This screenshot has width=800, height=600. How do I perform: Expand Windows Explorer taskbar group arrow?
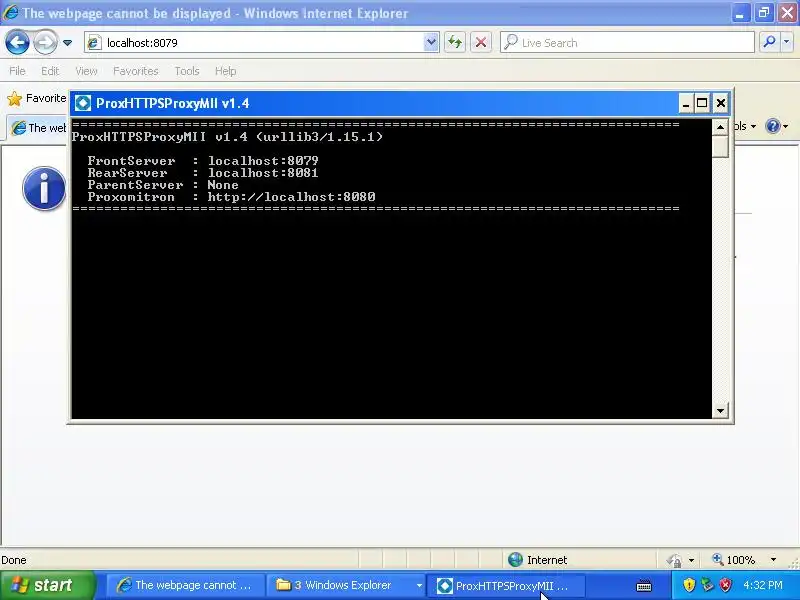click(419, 585)
